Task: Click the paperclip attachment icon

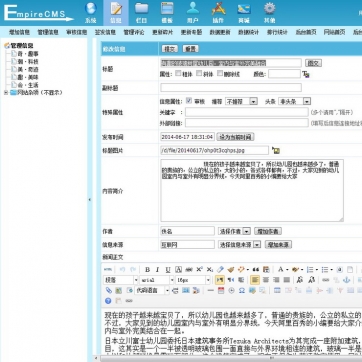Action: coord(108,290)
